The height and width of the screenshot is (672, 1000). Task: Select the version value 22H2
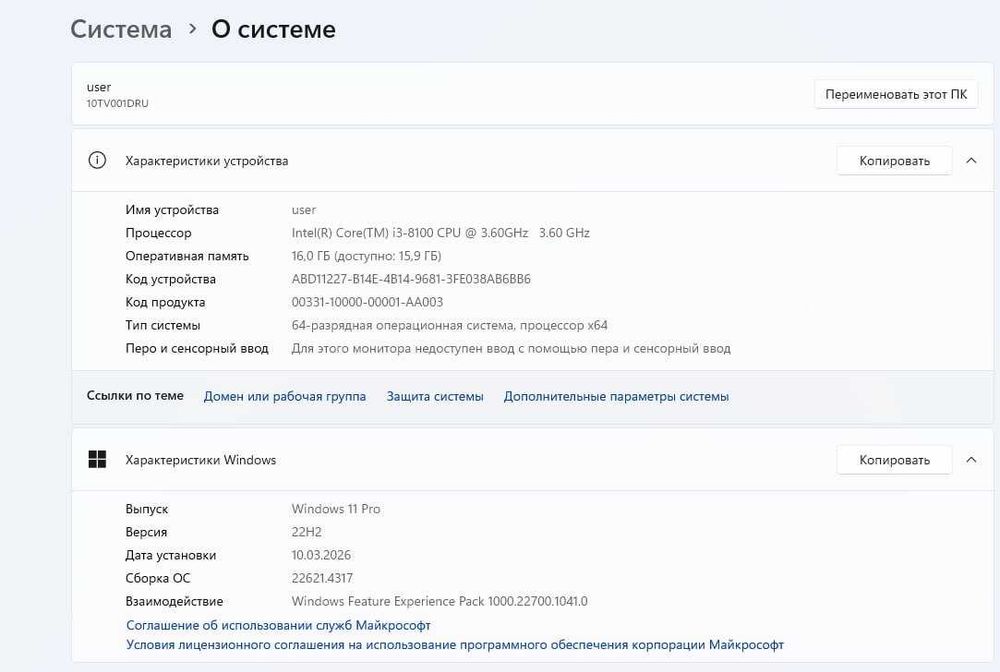click(x=306, y=532)
